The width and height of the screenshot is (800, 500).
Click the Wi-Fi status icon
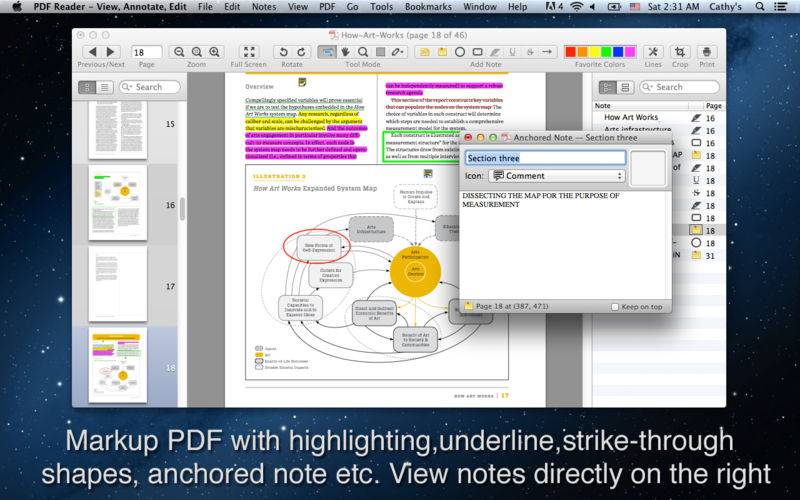[x=577, y=7]
